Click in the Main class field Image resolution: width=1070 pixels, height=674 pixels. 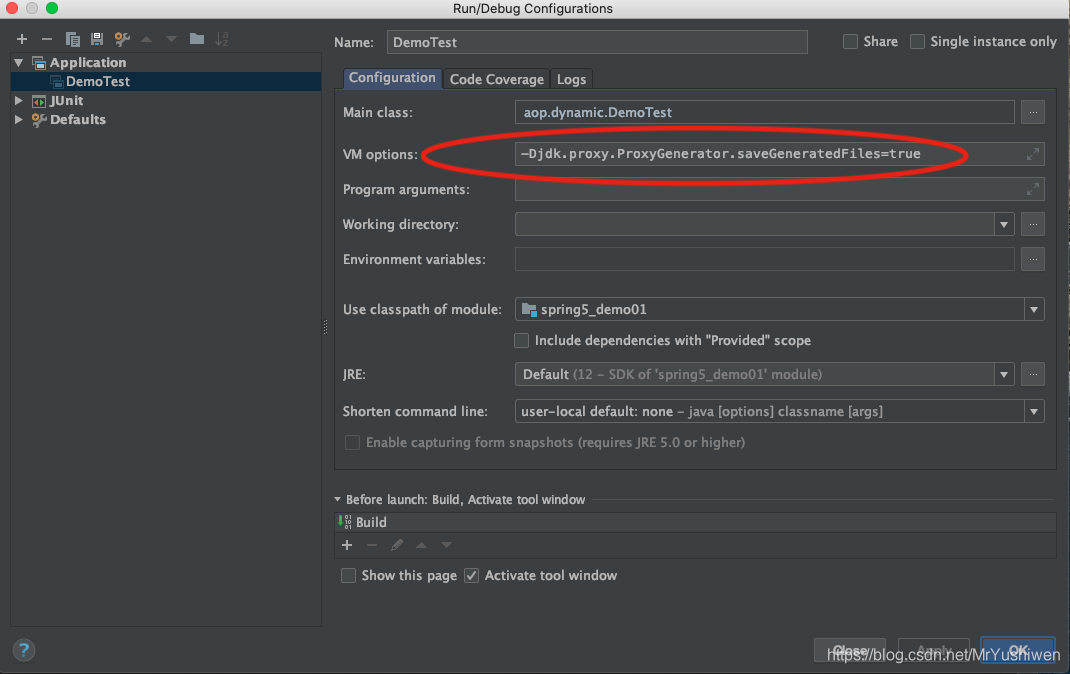[764, 112]
